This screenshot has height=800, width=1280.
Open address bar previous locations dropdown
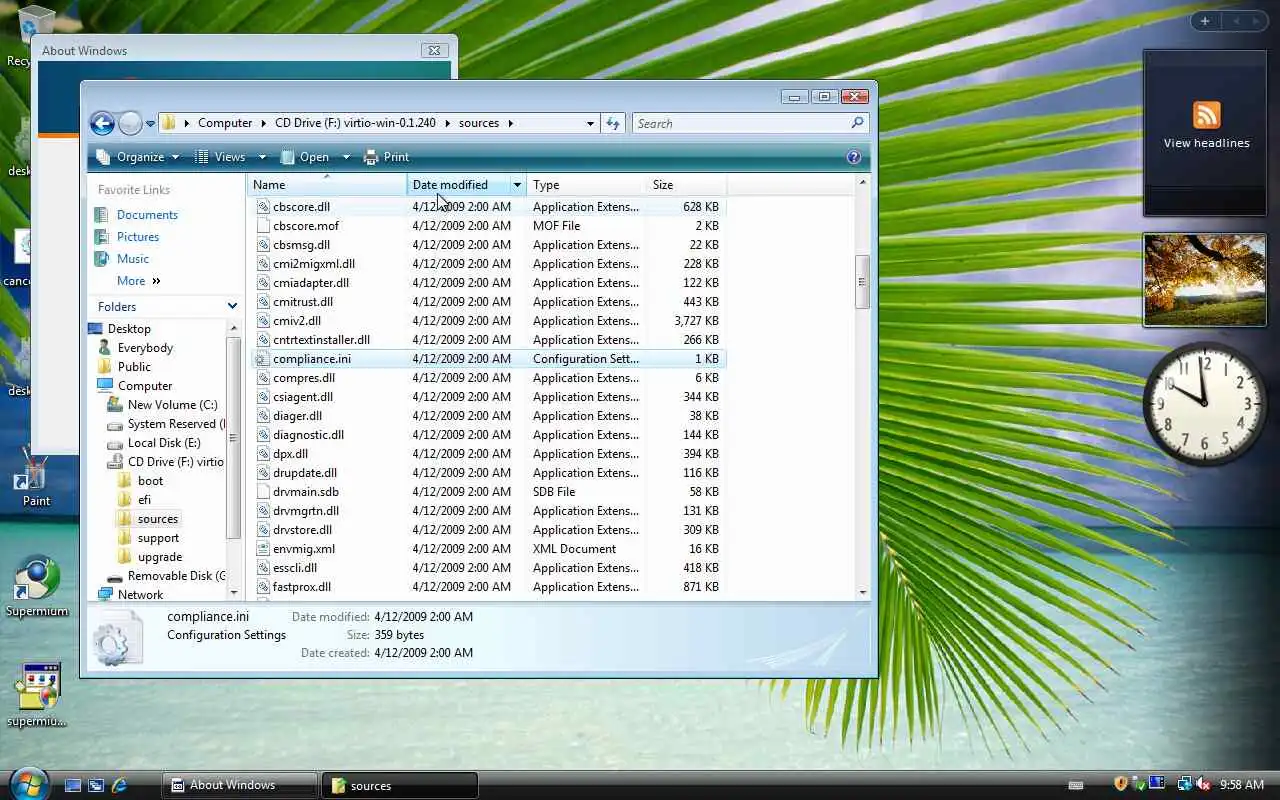coord(590,123)
